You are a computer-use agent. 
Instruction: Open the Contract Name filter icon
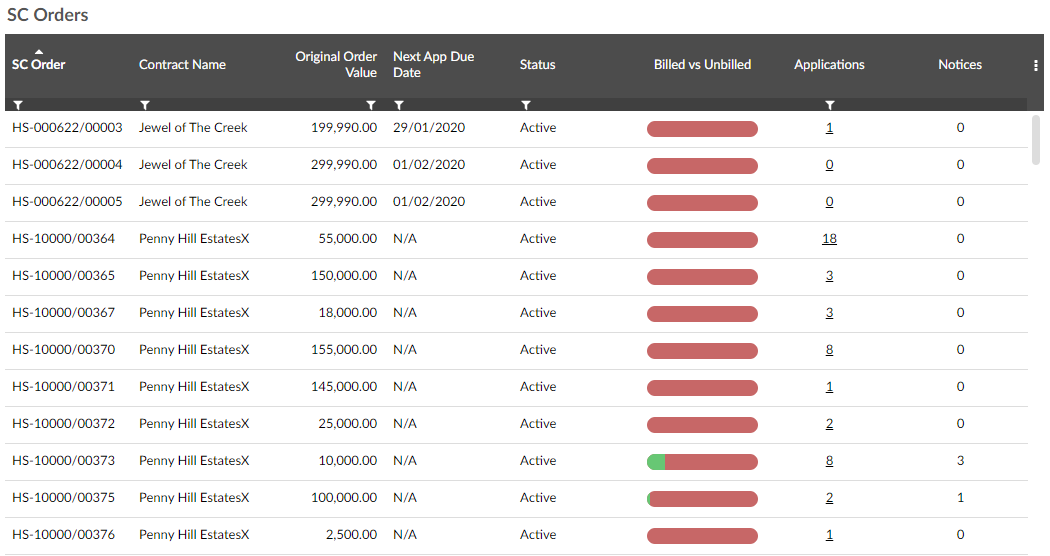tap(145, 104)
